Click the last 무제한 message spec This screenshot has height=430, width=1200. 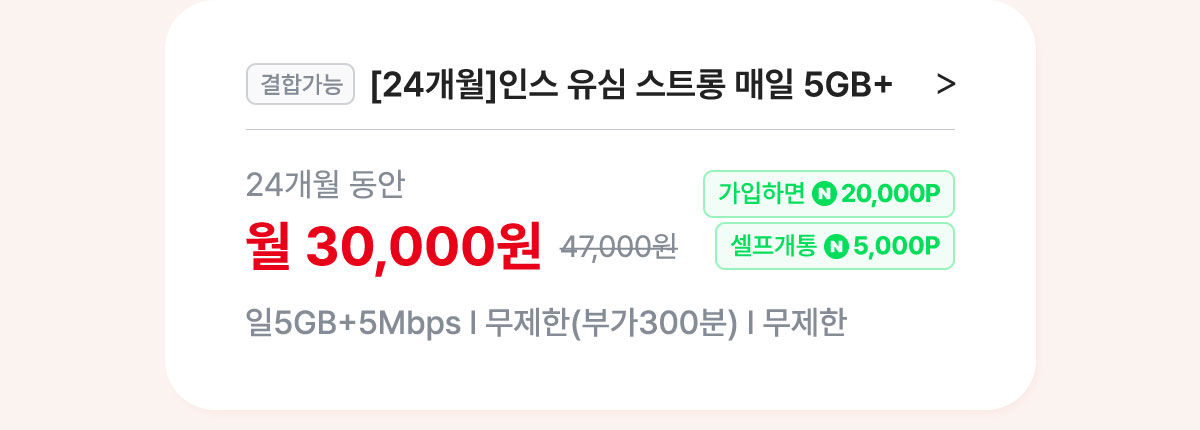tap(804, 325)
